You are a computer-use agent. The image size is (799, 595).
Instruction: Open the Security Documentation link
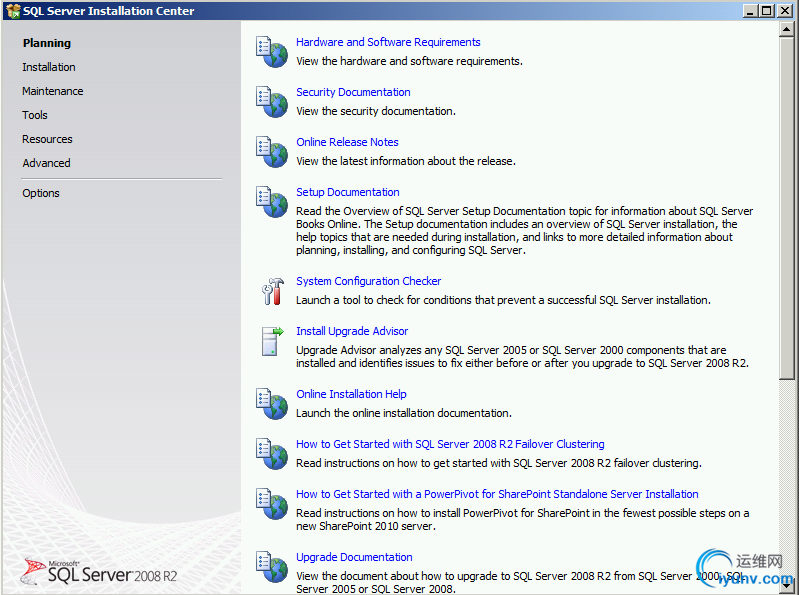(x=353, y=92)
